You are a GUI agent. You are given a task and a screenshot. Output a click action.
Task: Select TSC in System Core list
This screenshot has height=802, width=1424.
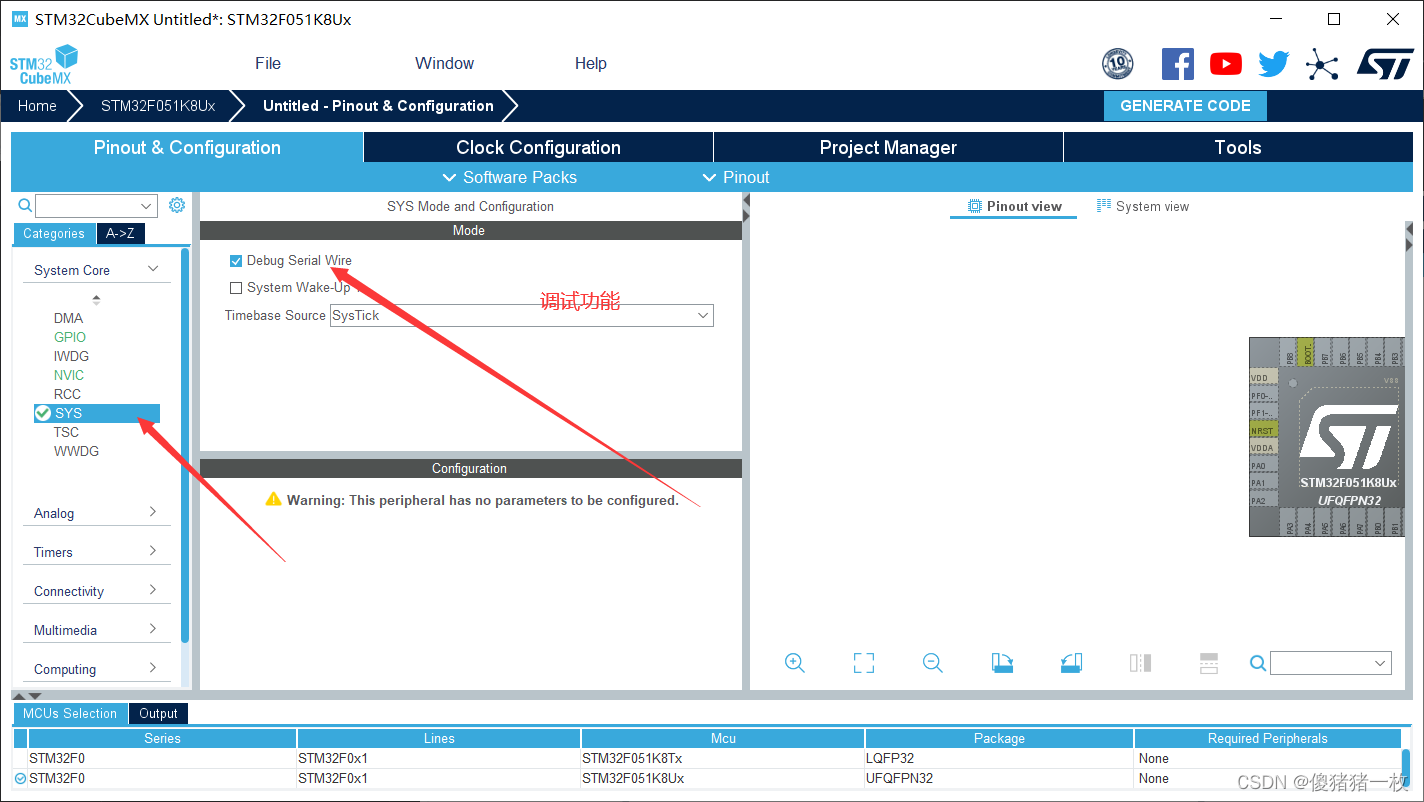(66, 432)
